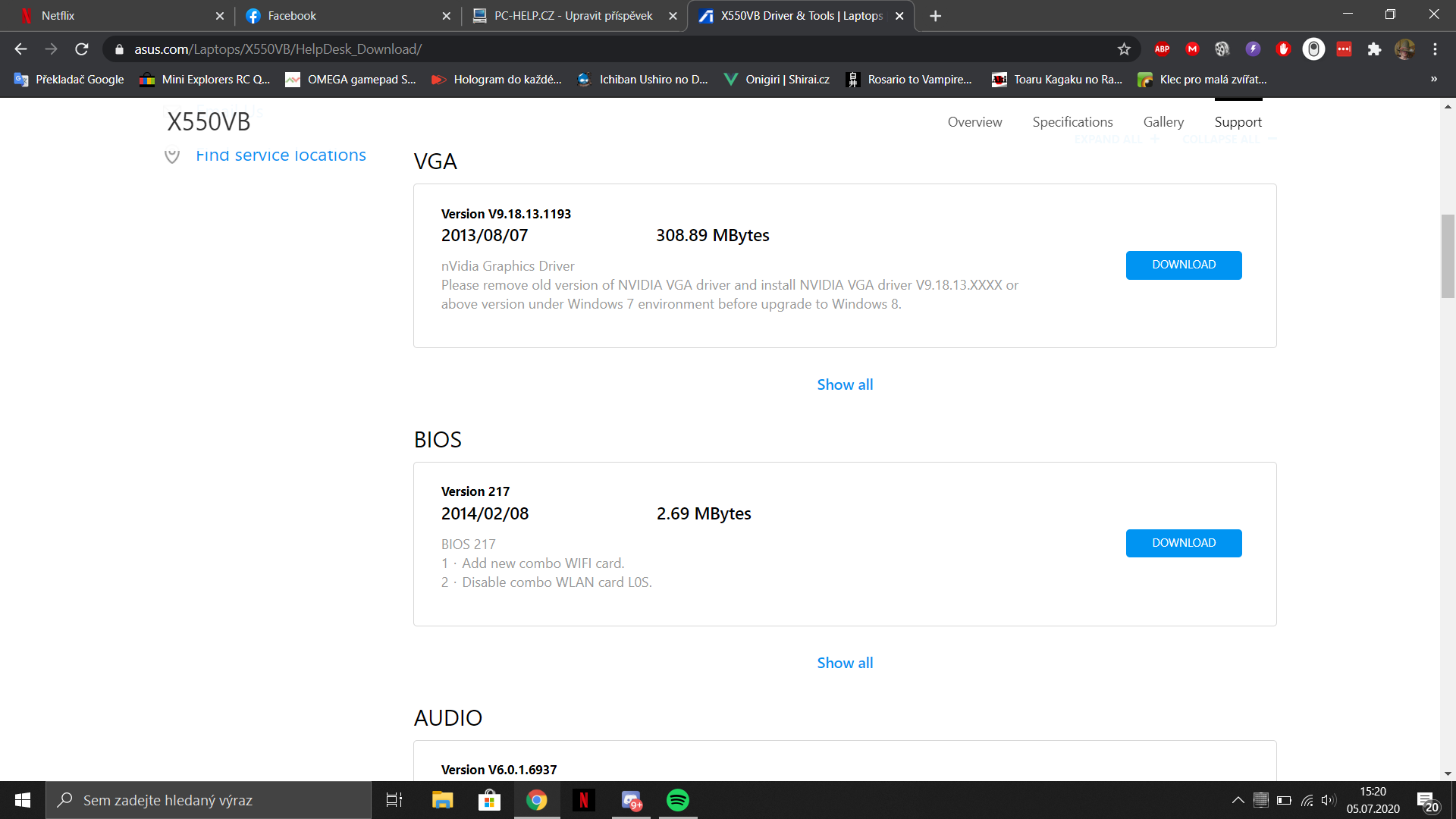1456x819 pixels.
Task: Download BIOS Version 217
Action: [x=1183, y=543]
